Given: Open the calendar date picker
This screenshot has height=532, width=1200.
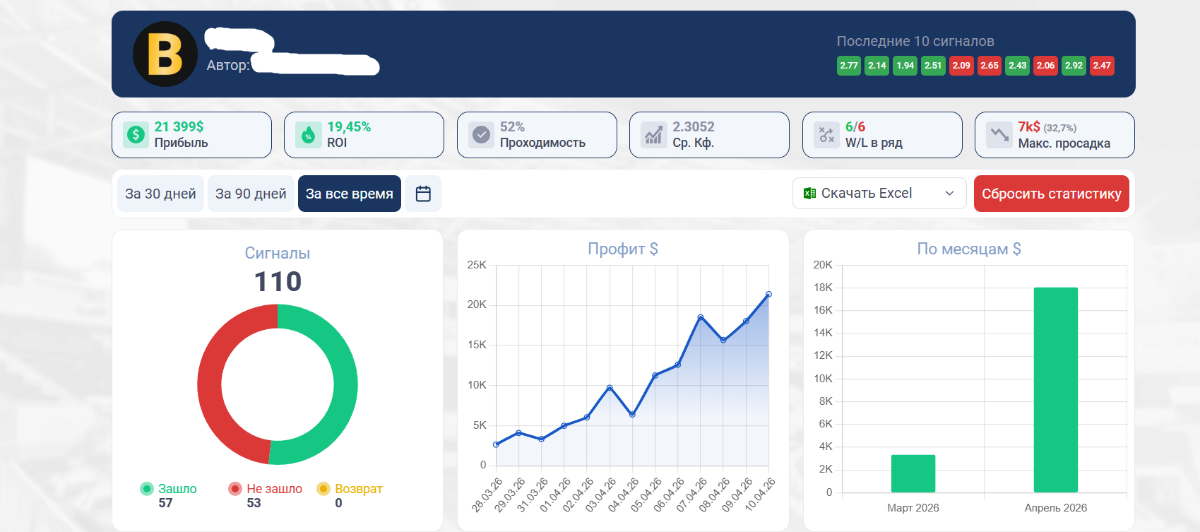Looking at the screenshot, I should pos(423,194).
